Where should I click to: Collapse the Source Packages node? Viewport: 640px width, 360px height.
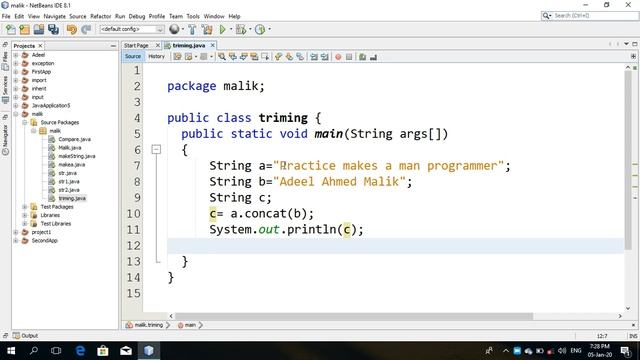24,122
